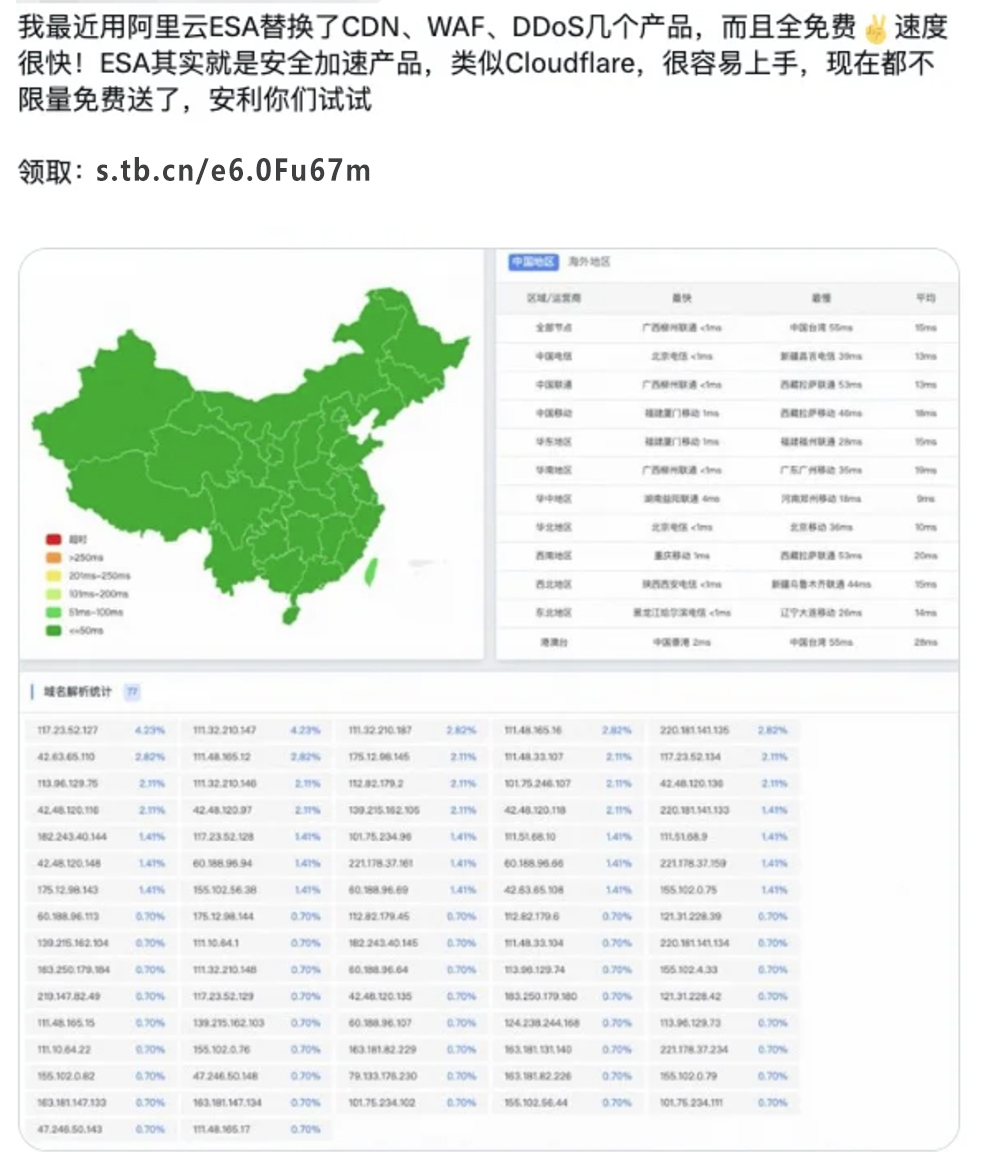
Task: Click the victory hand emoji in post
Action: tap(875, 30)
